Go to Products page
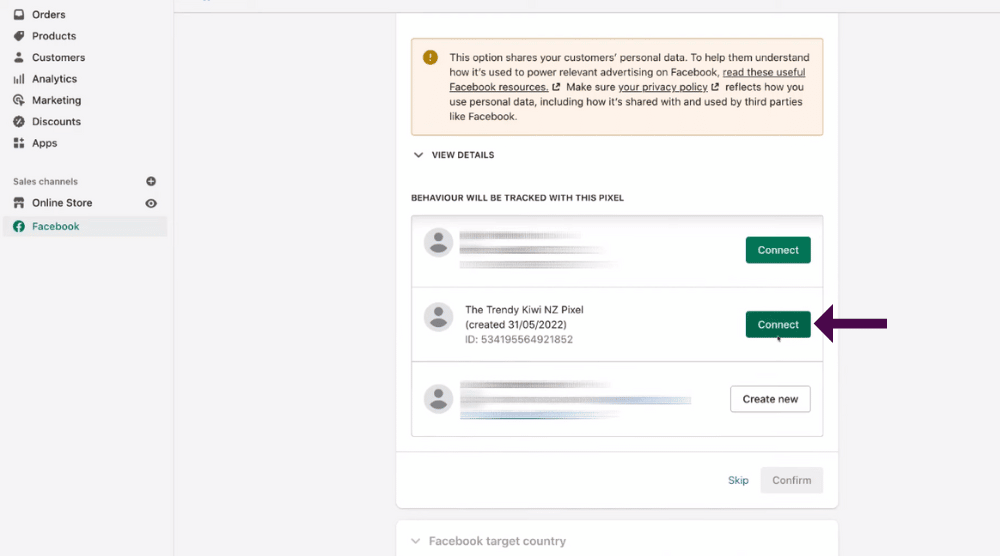 (54, 36)
